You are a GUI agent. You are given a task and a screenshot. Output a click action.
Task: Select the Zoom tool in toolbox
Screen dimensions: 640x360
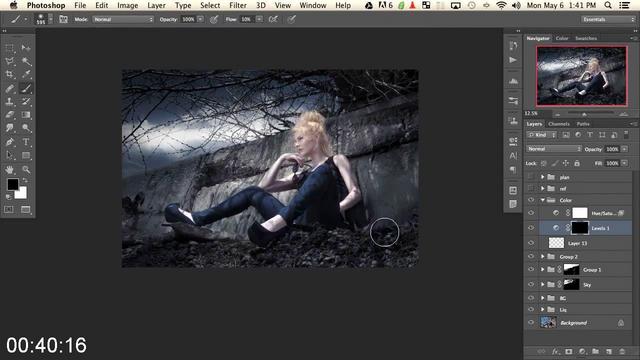26,169
